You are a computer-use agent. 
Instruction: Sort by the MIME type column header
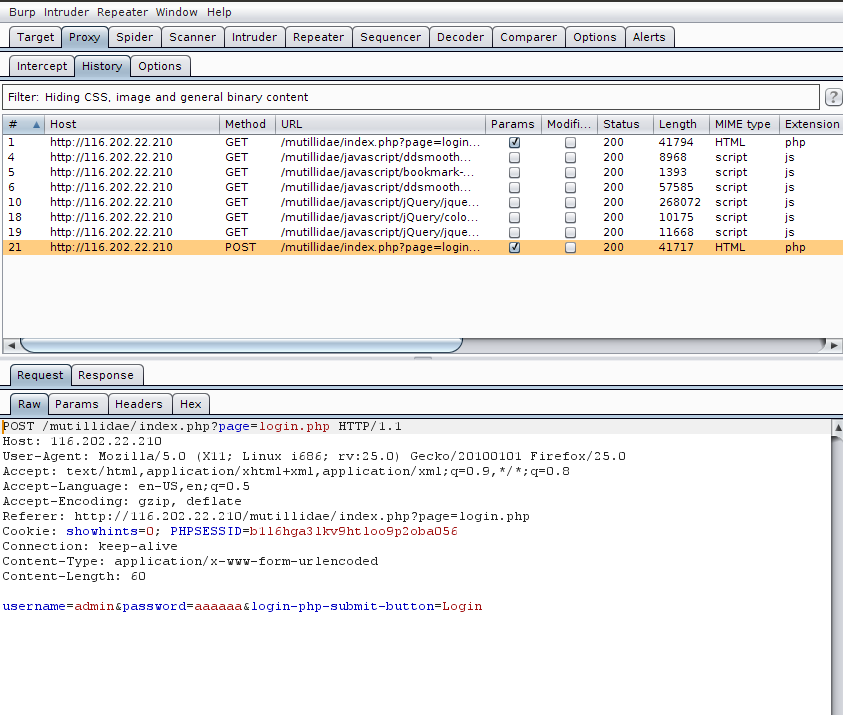coord(744,124)
